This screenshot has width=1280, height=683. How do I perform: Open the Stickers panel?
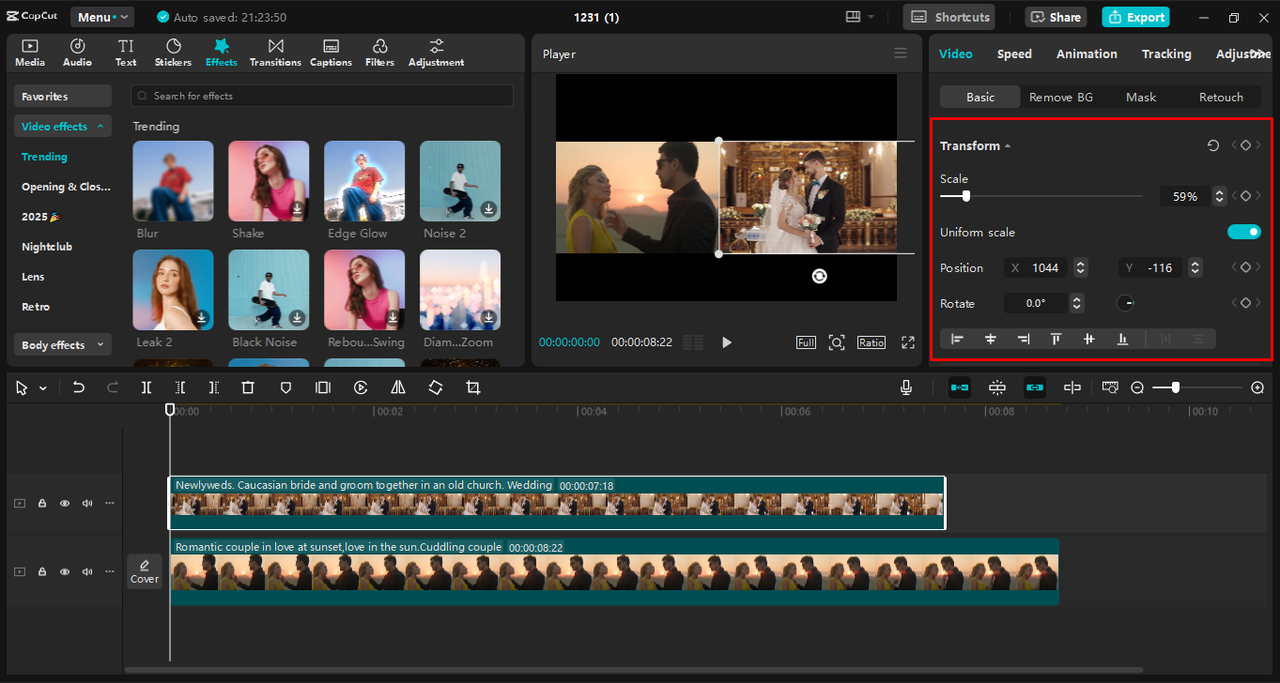[x=173, y=53]
